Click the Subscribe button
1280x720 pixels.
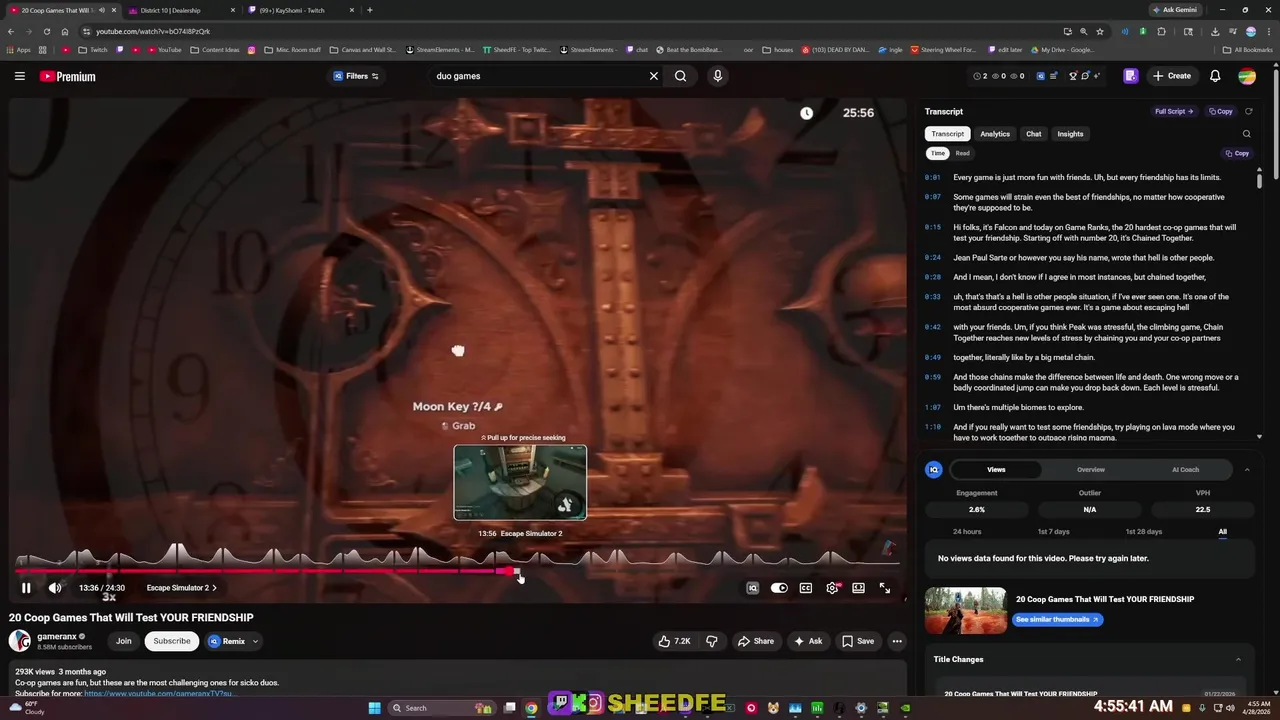pyautogui.click(x=172, y=641)
